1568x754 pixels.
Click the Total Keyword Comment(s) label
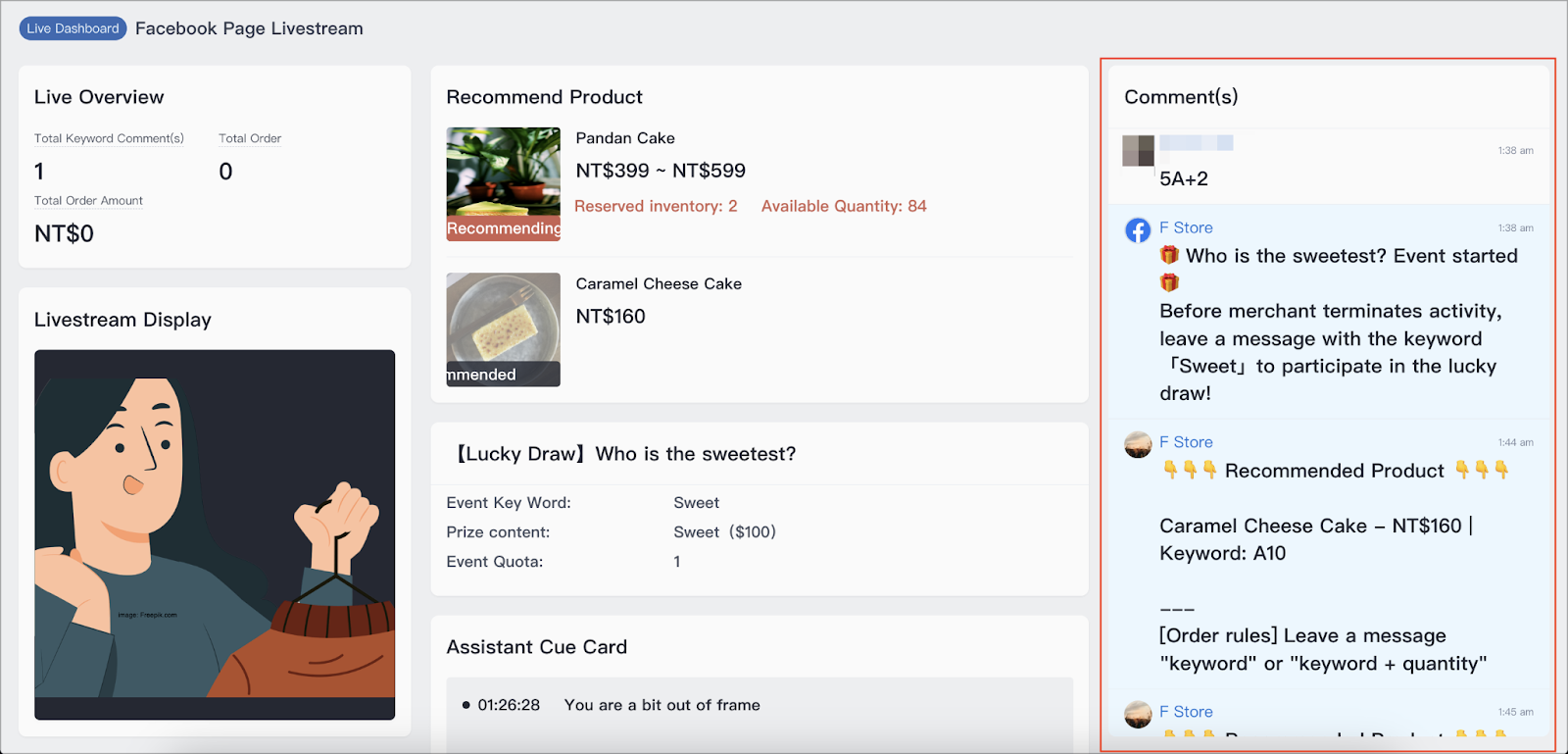[x=109, y=138]
